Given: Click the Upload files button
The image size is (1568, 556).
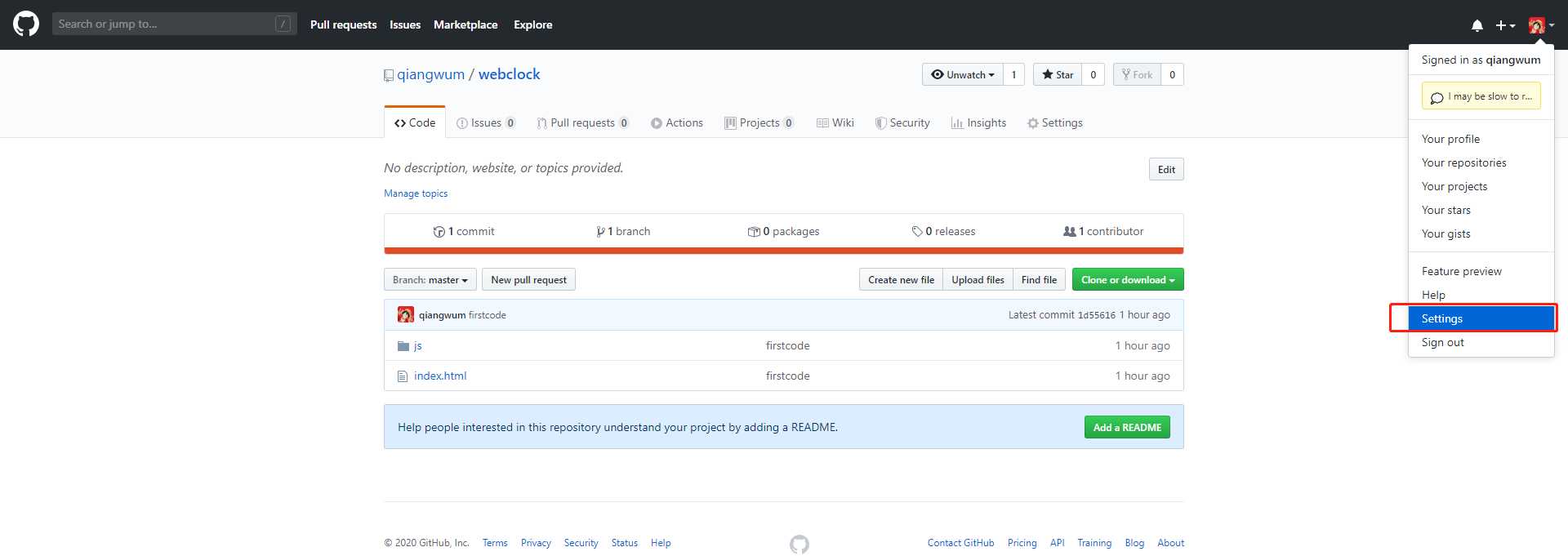Looking at the screenshot, I should pos(978,279).
